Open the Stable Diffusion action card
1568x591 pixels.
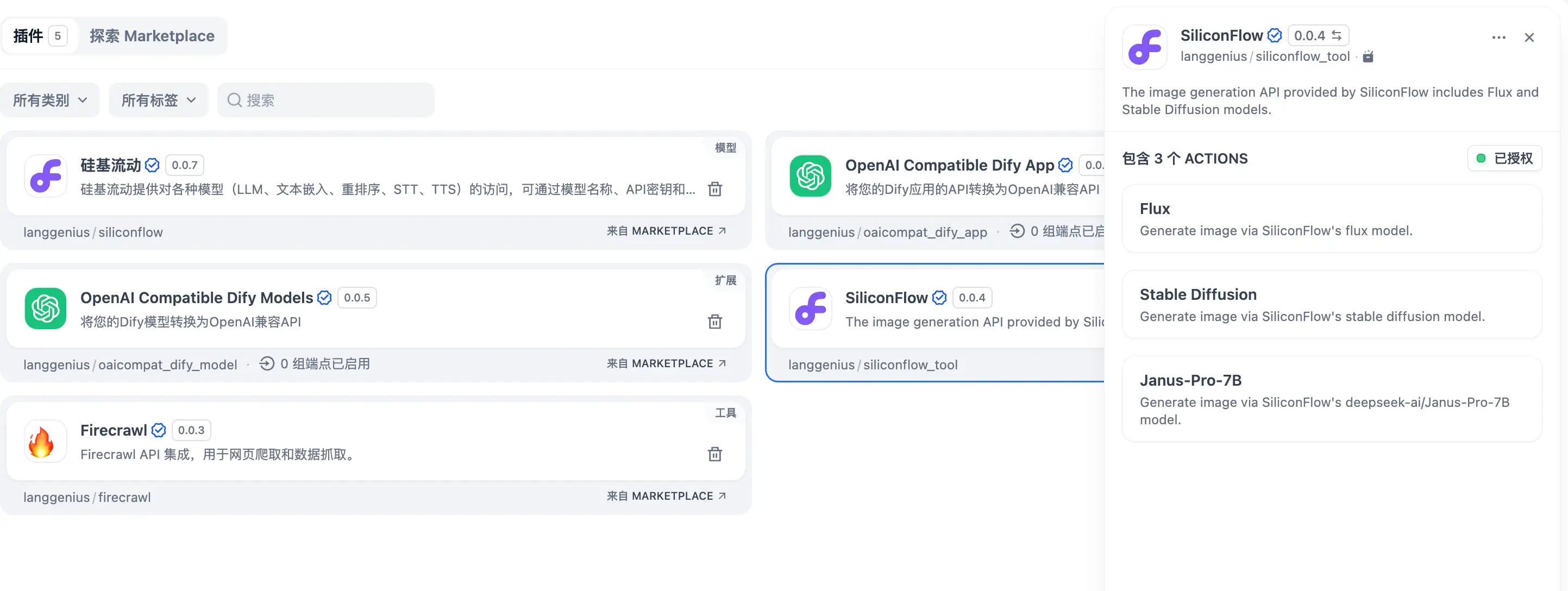(x=1332, y=304)
